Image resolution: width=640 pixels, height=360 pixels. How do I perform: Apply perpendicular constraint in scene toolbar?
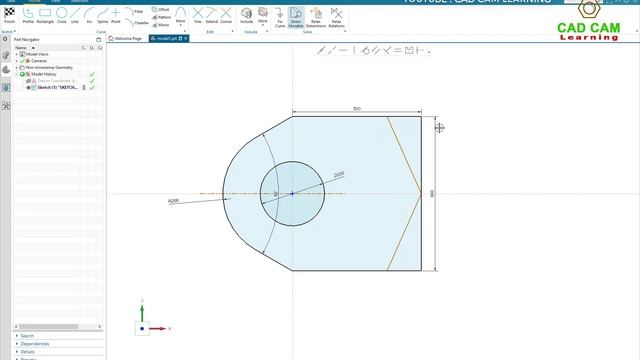387,50
